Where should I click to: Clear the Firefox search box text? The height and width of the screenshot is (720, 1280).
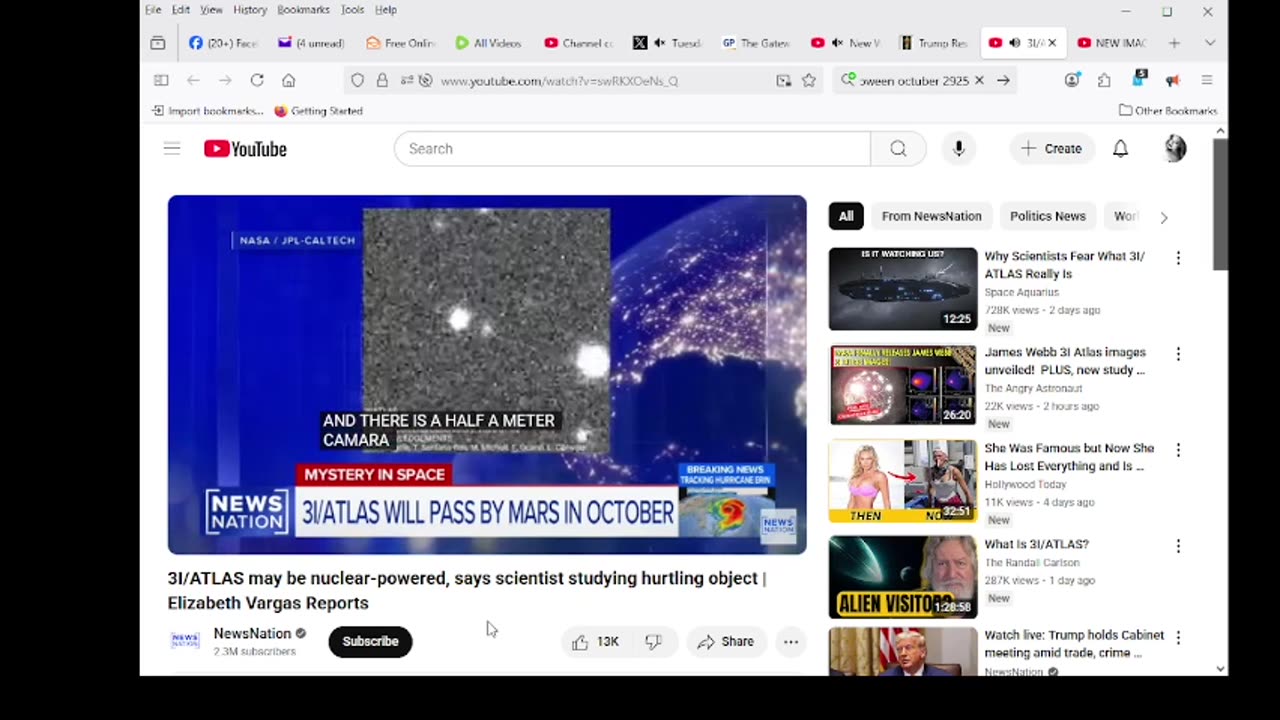pyautogui.click(x=979, y=80)
